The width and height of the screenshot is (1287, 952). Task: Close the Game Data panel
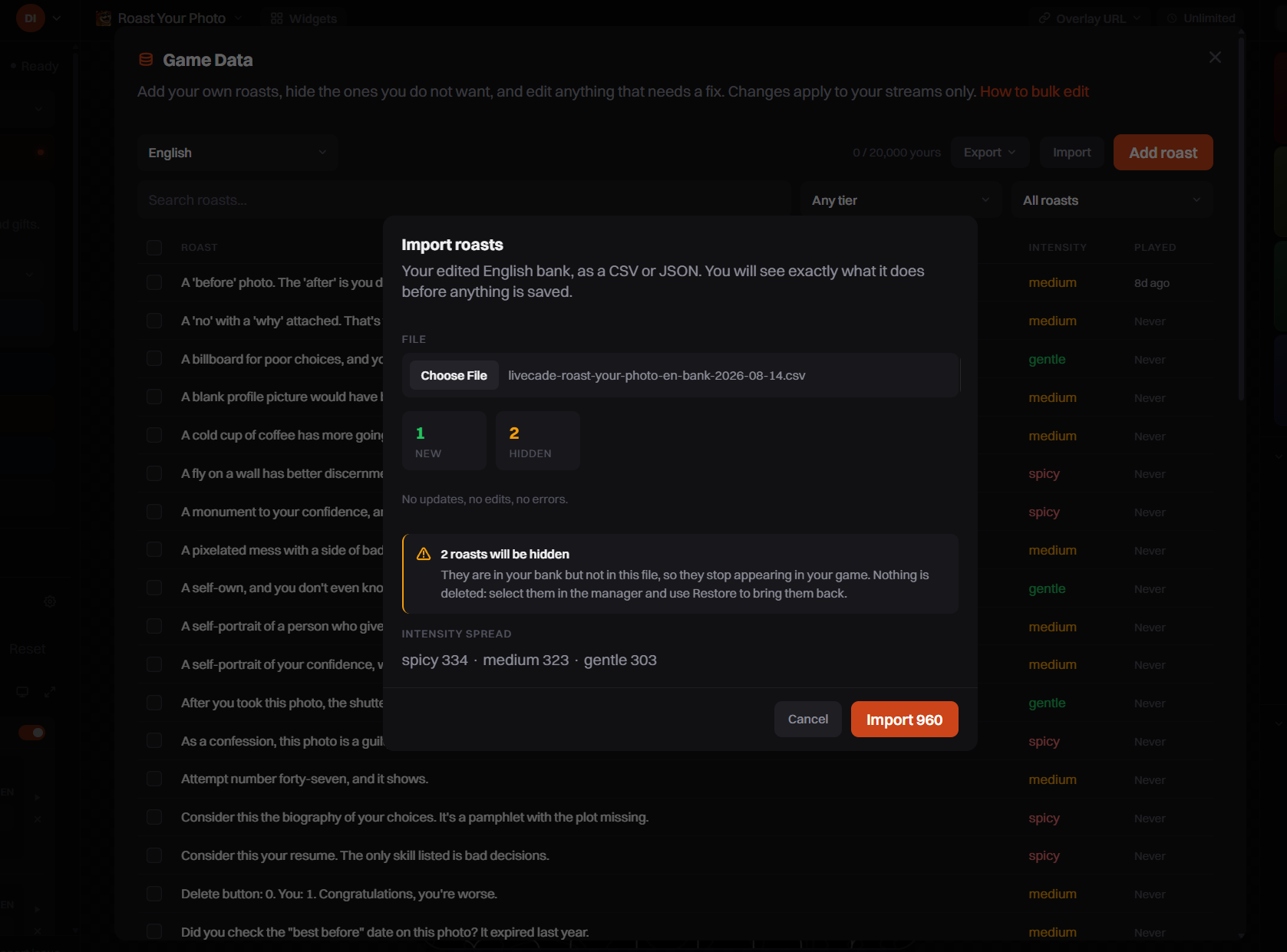[1215, 58]
